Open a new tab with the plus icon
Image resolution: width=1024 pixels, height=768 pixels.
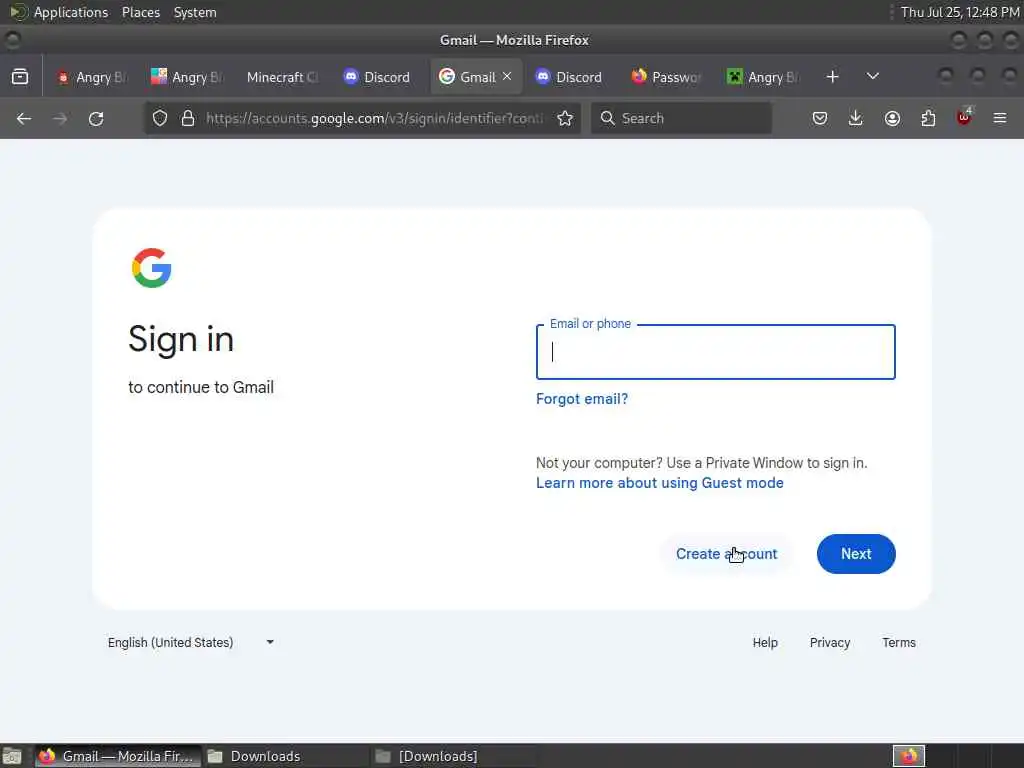point(832,77)
